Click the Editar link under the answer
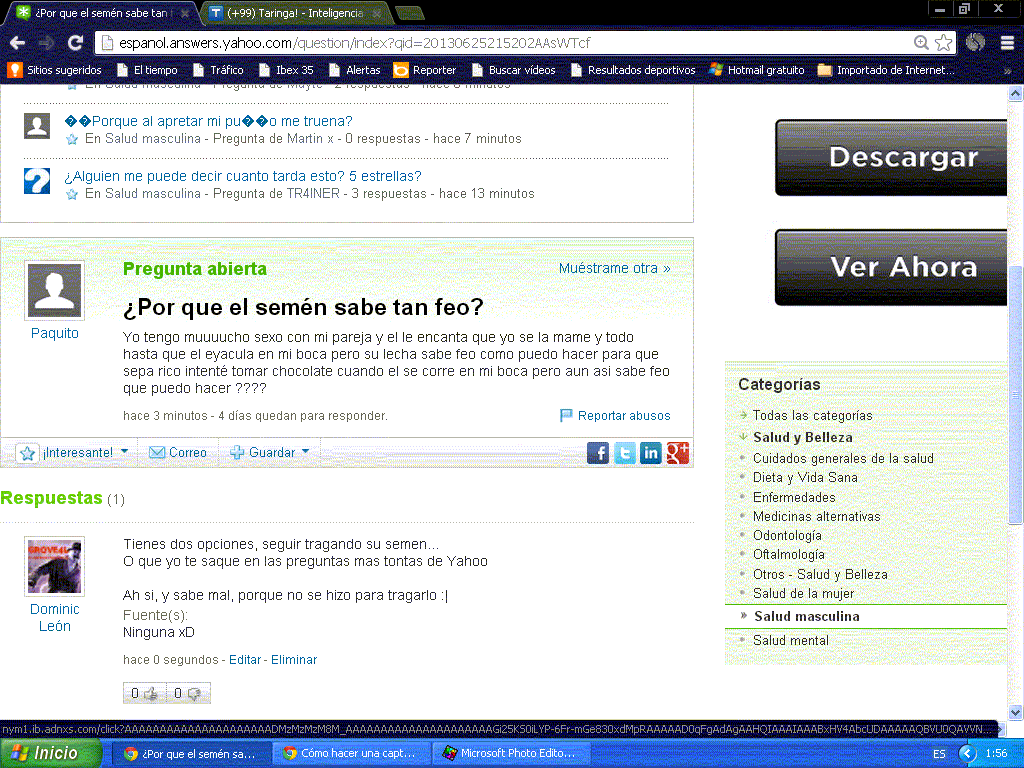 (245, 660)
